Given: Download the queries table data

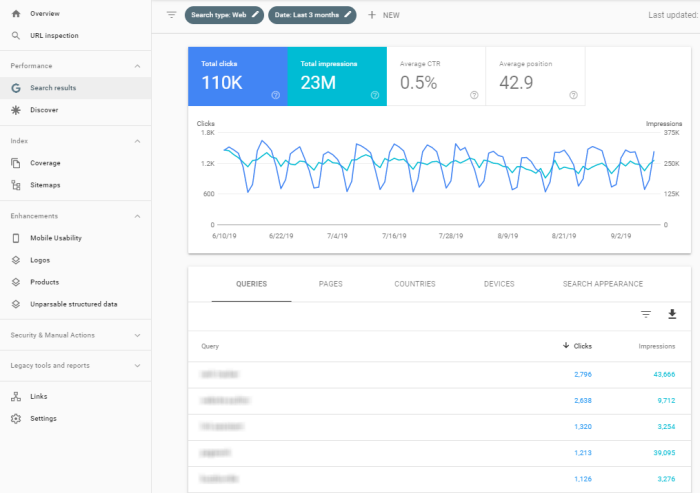Looking at the screenshot, I should click(x=672, y=314).
